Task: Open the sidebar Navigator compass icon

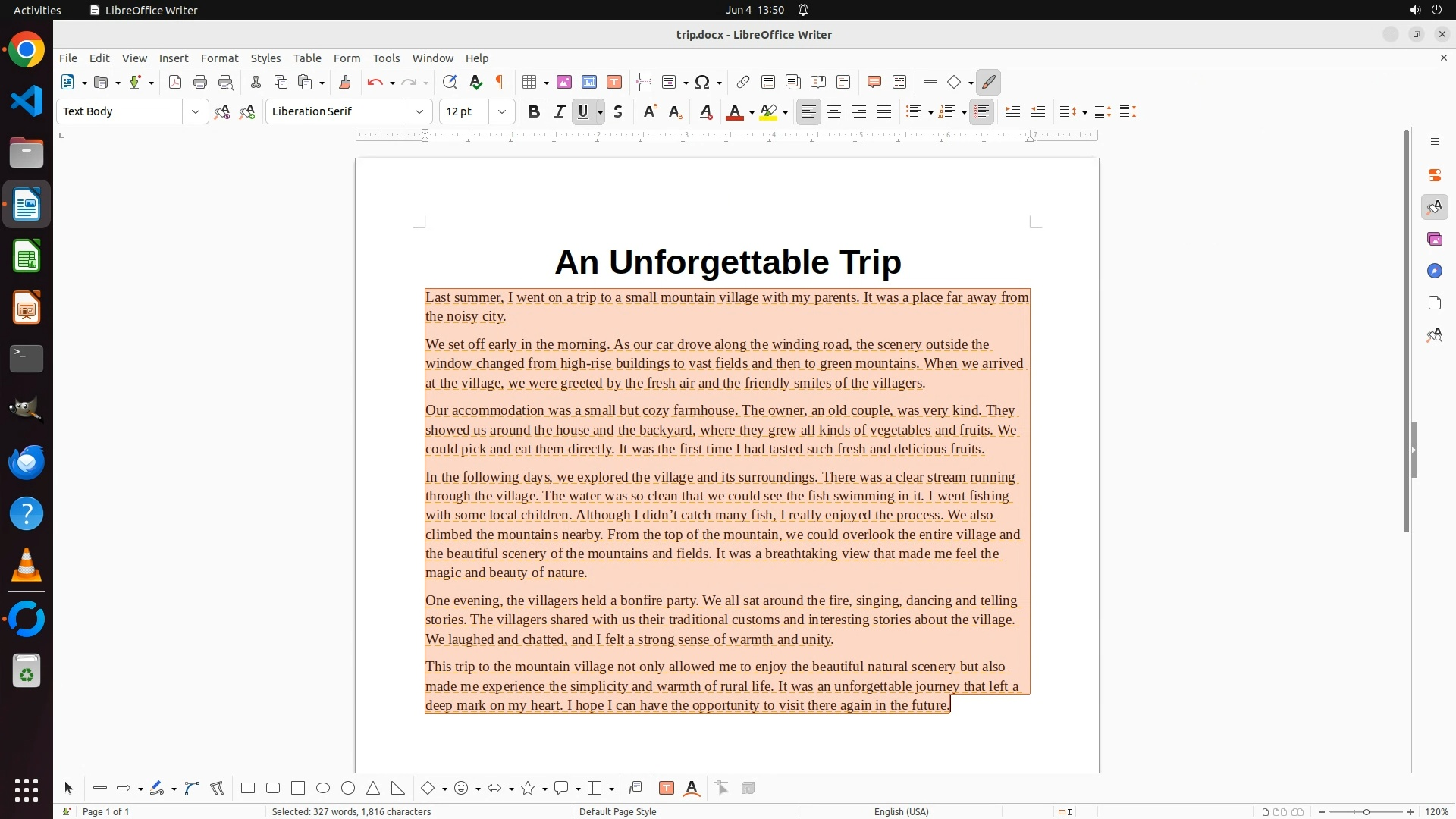Action: pyautogui.click(x=1435, y=271)
